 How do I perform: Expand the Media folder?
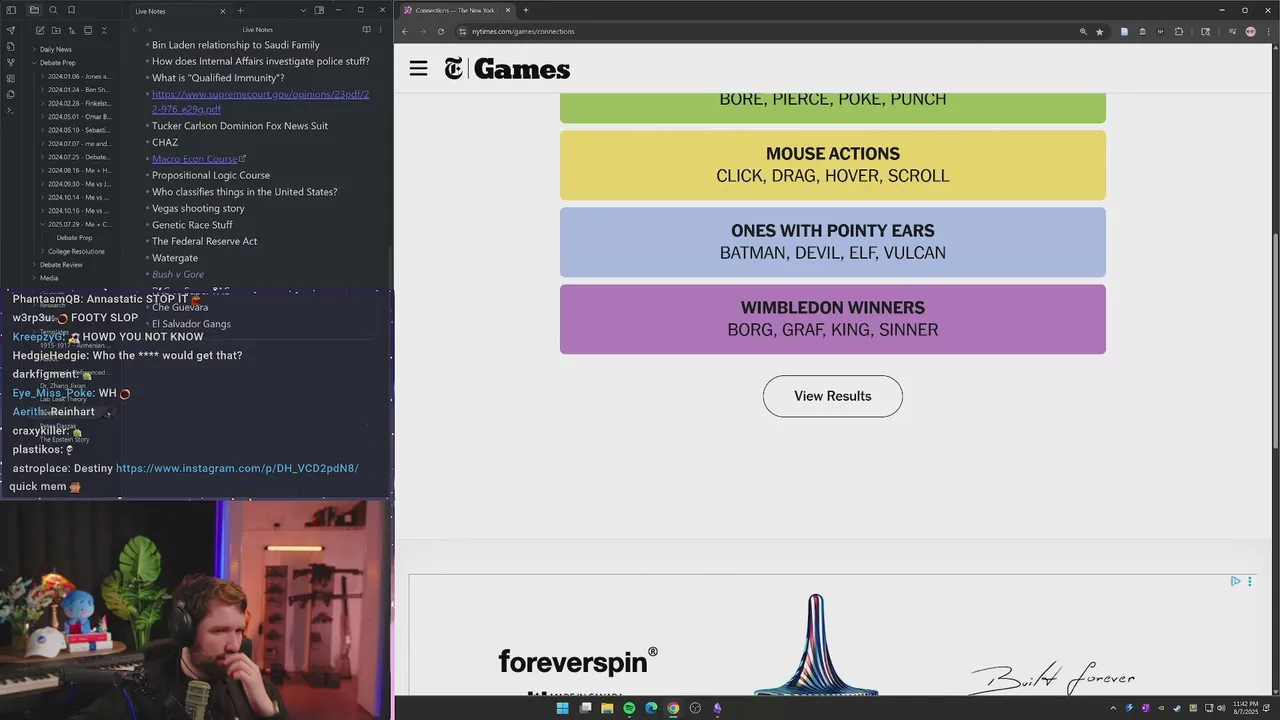click(49, 278)
